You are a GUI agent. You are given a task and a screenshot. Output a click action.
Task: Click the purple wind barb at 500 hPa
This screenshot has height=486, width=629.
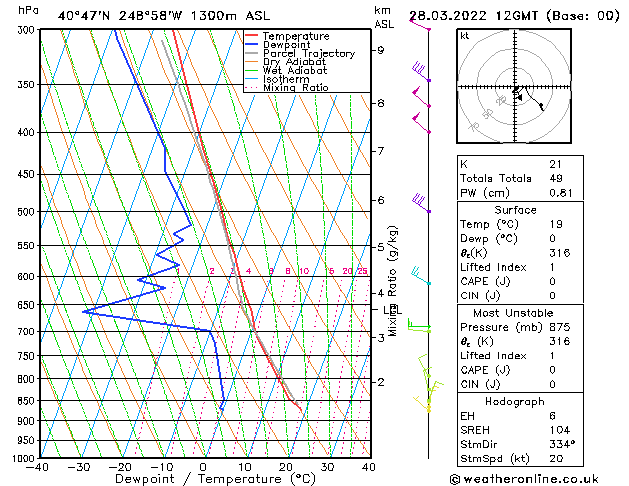420,203
